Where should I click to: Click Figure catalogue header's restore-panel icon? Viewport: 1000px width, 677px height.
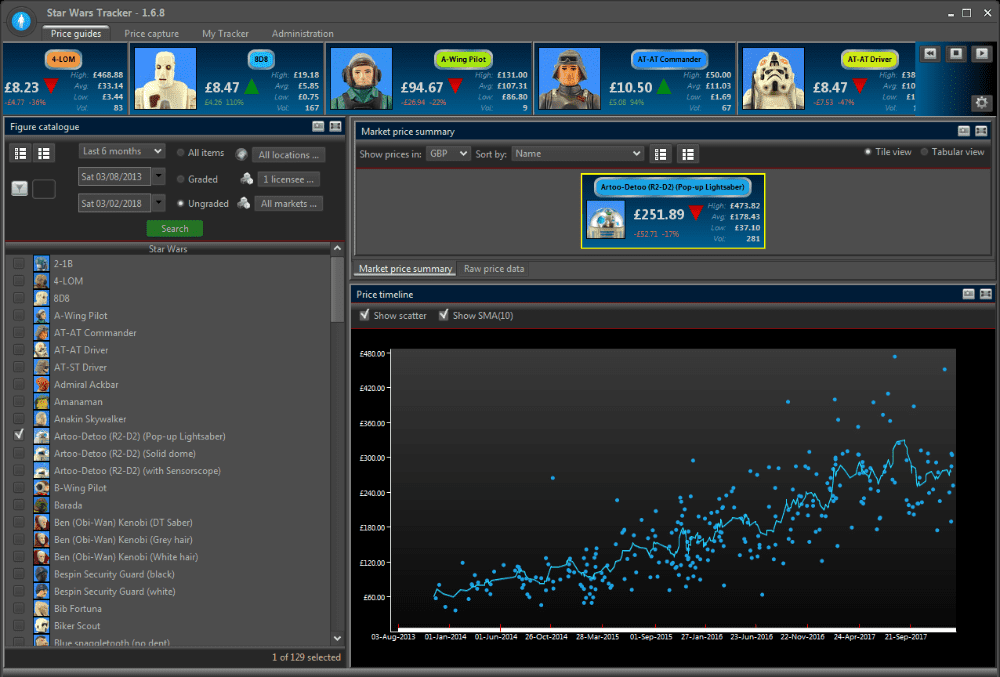click(318, 126)
